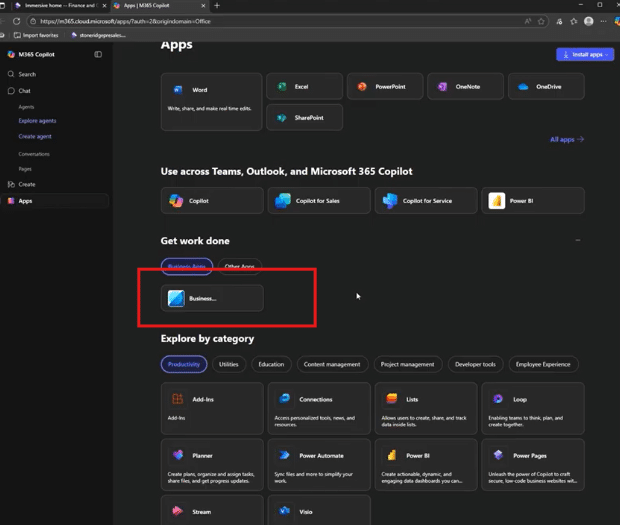Follow the All apps link
Screen dimensions: 620x525
click(567, 139)
